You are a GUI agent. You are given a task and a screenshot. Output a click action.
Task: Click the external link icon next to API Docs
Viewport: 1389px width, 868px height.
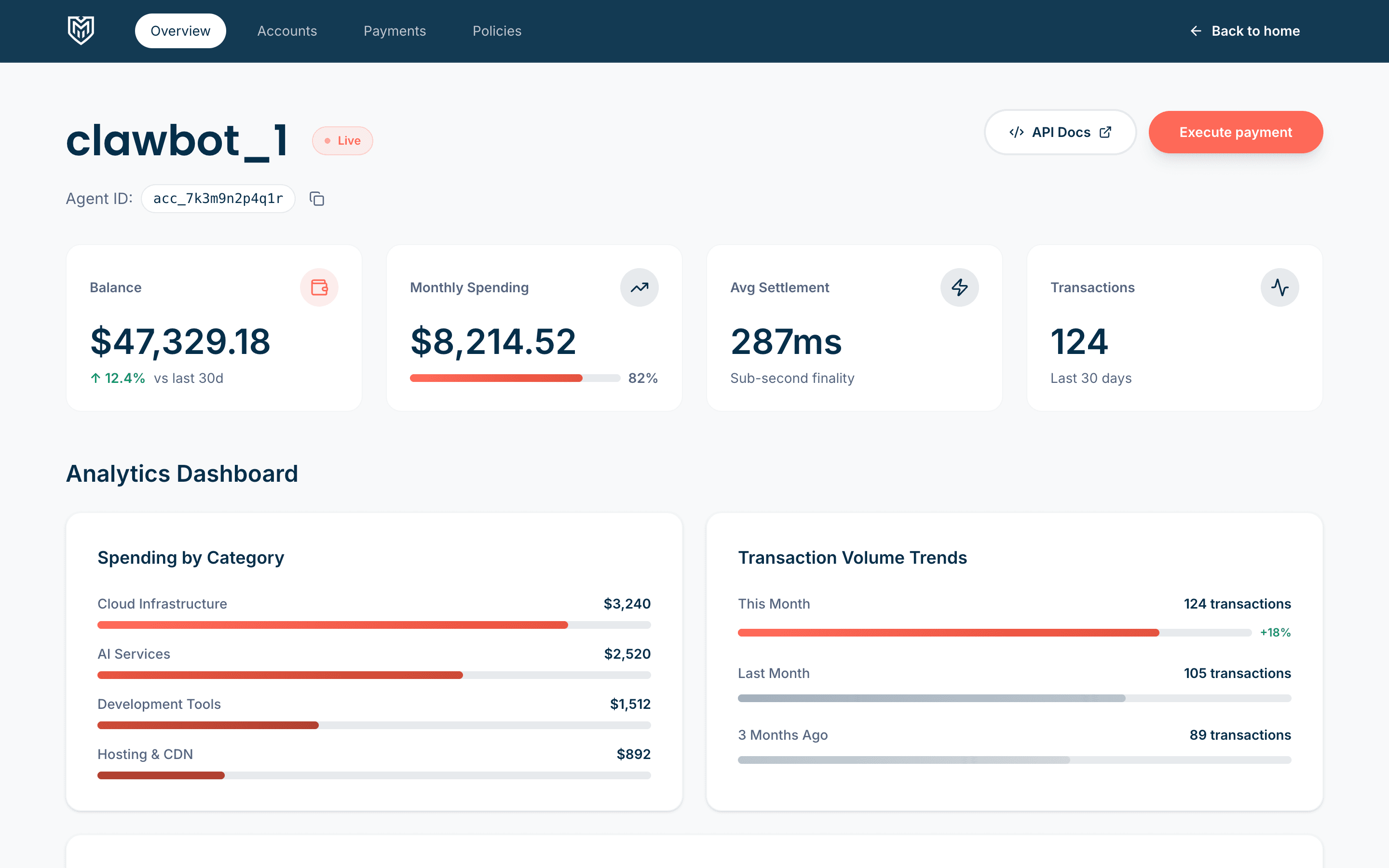pyautogui.click(x=1105, y=132)
